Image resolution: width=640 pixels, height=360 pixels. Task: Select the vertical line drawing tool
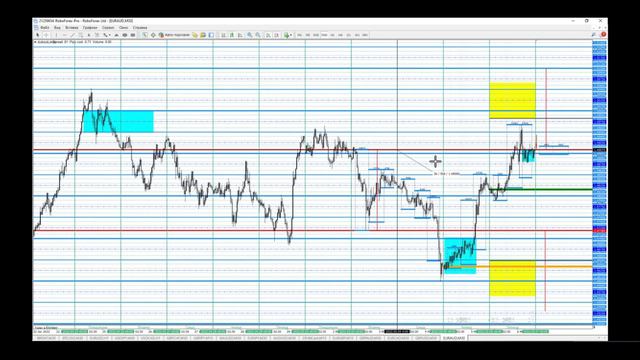pos(56,35)
